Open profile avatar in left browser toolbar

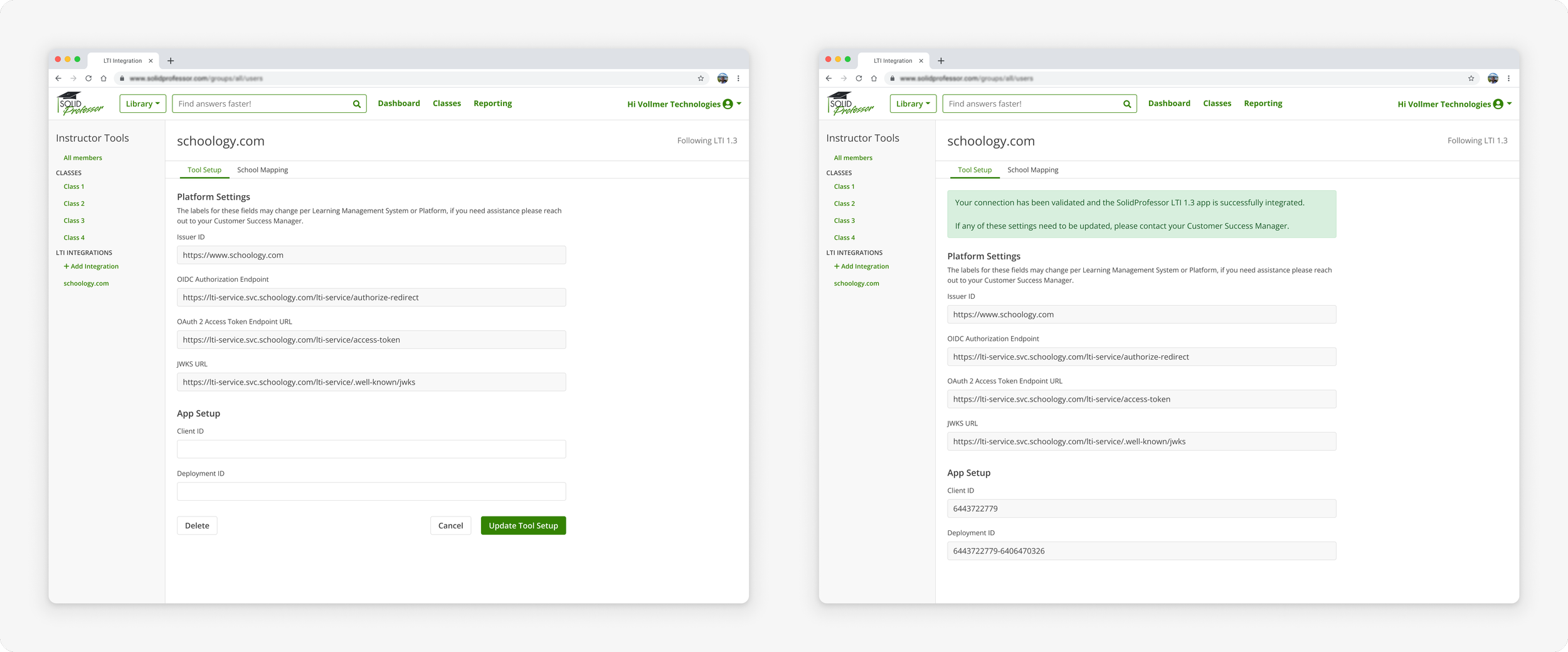[723, 78]
